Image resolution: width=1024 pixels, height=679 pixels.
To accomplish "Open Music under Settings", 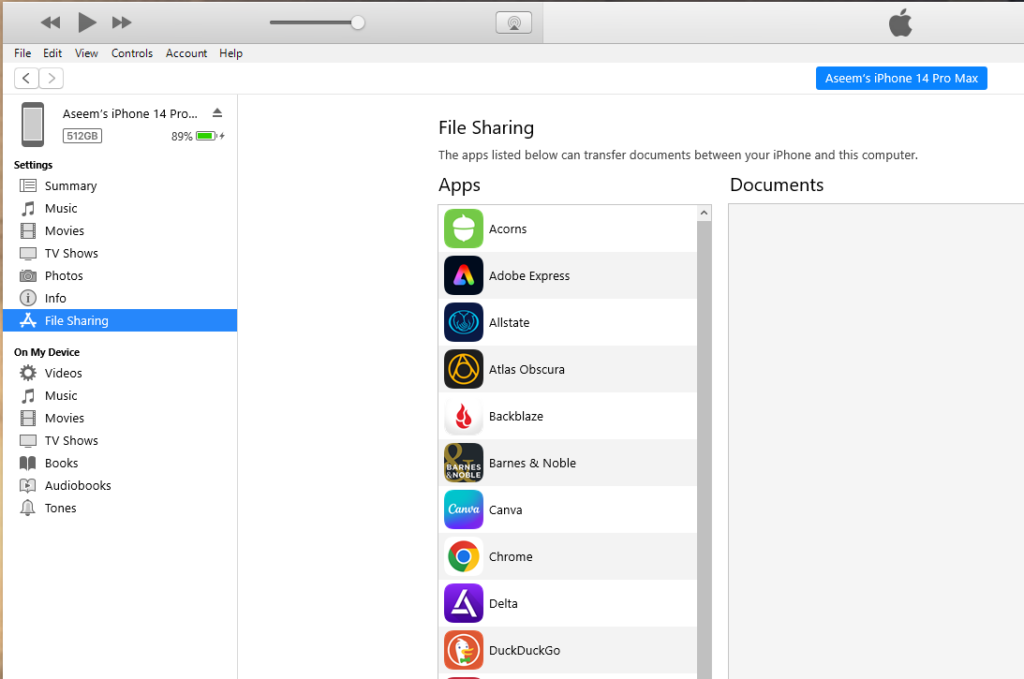I will (120, 208).
